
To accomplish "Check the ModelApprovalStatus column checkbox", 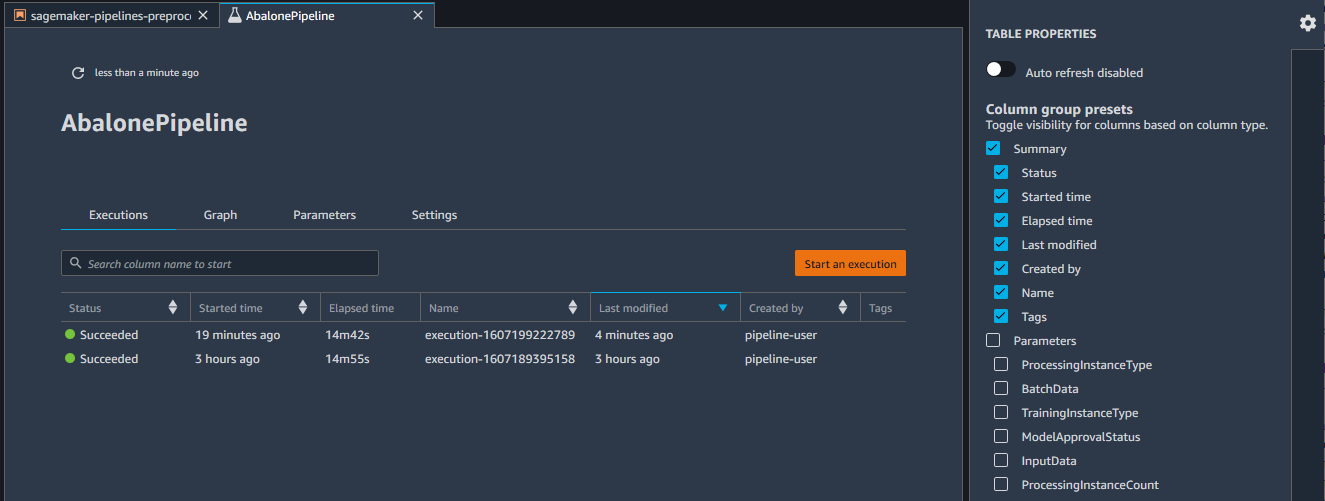I will click(1001, 437).
